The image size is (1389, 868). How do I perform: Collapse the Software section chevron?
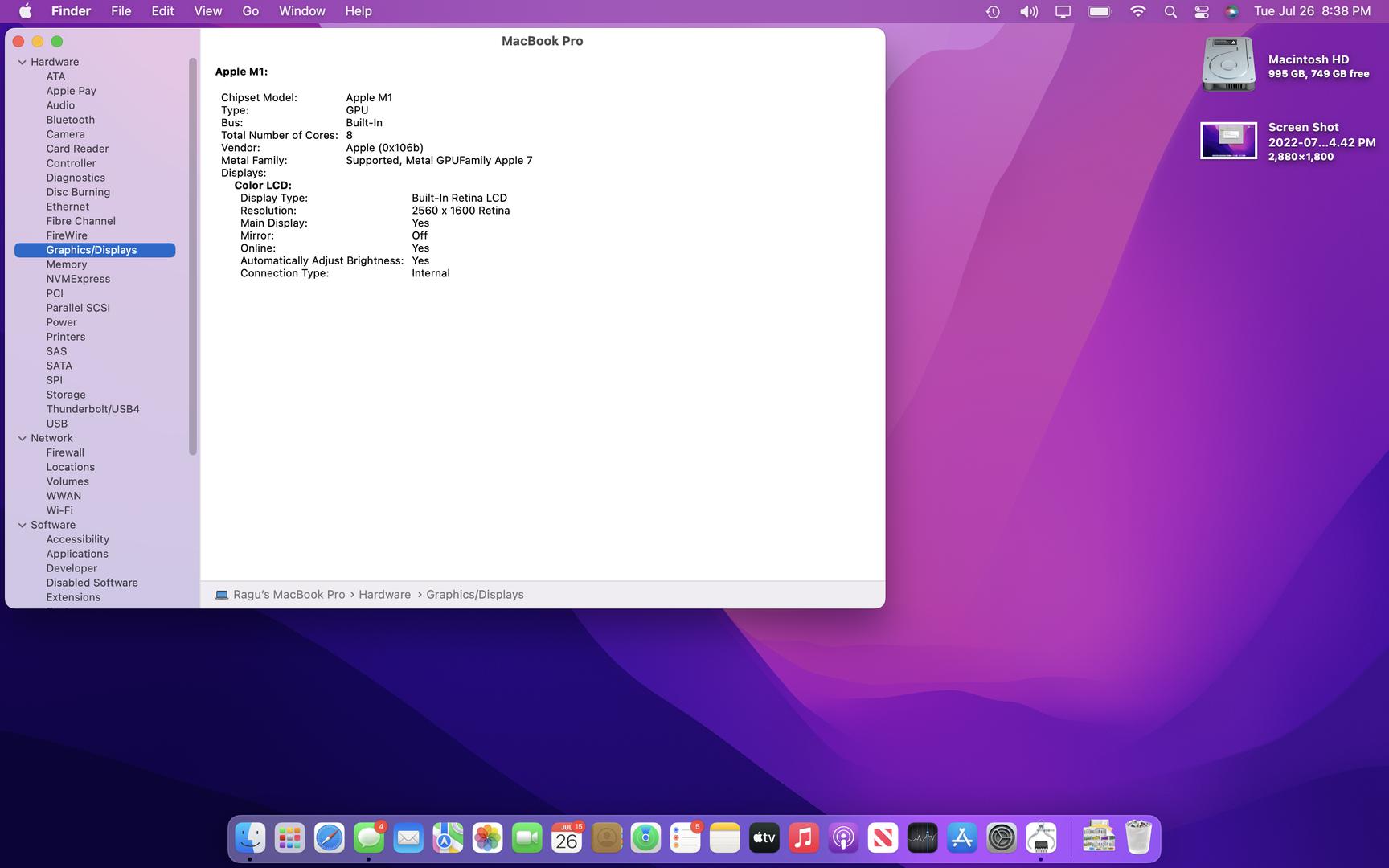tap(22, 525)
